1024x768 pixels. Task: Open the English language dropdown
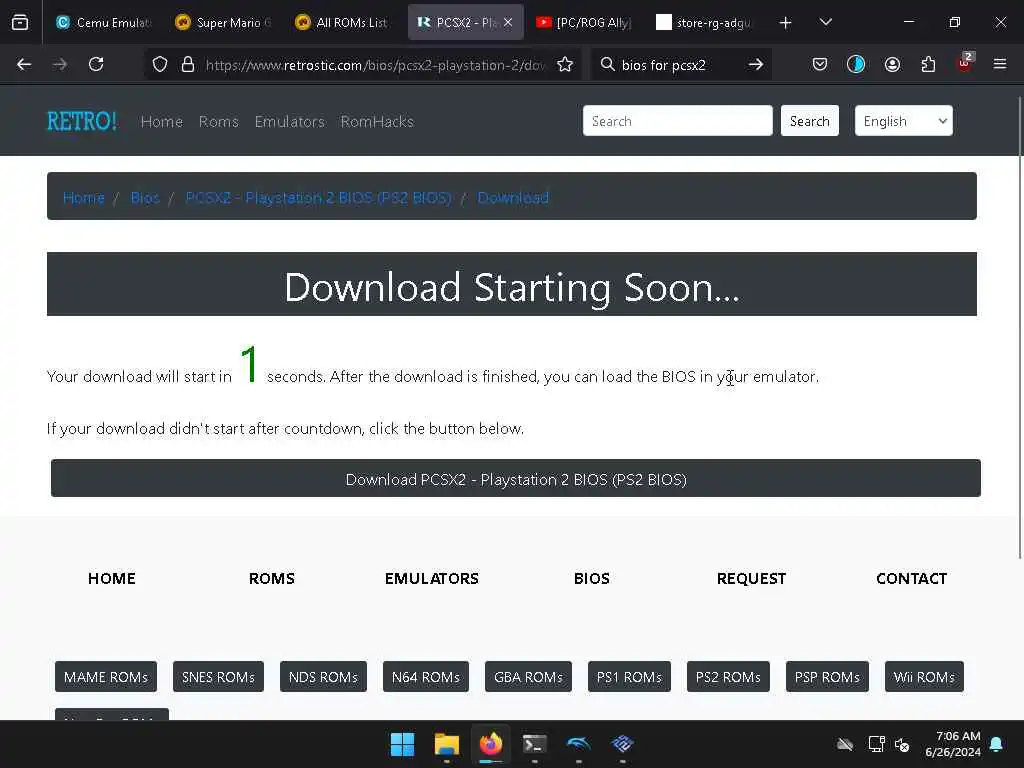(903, 121)
